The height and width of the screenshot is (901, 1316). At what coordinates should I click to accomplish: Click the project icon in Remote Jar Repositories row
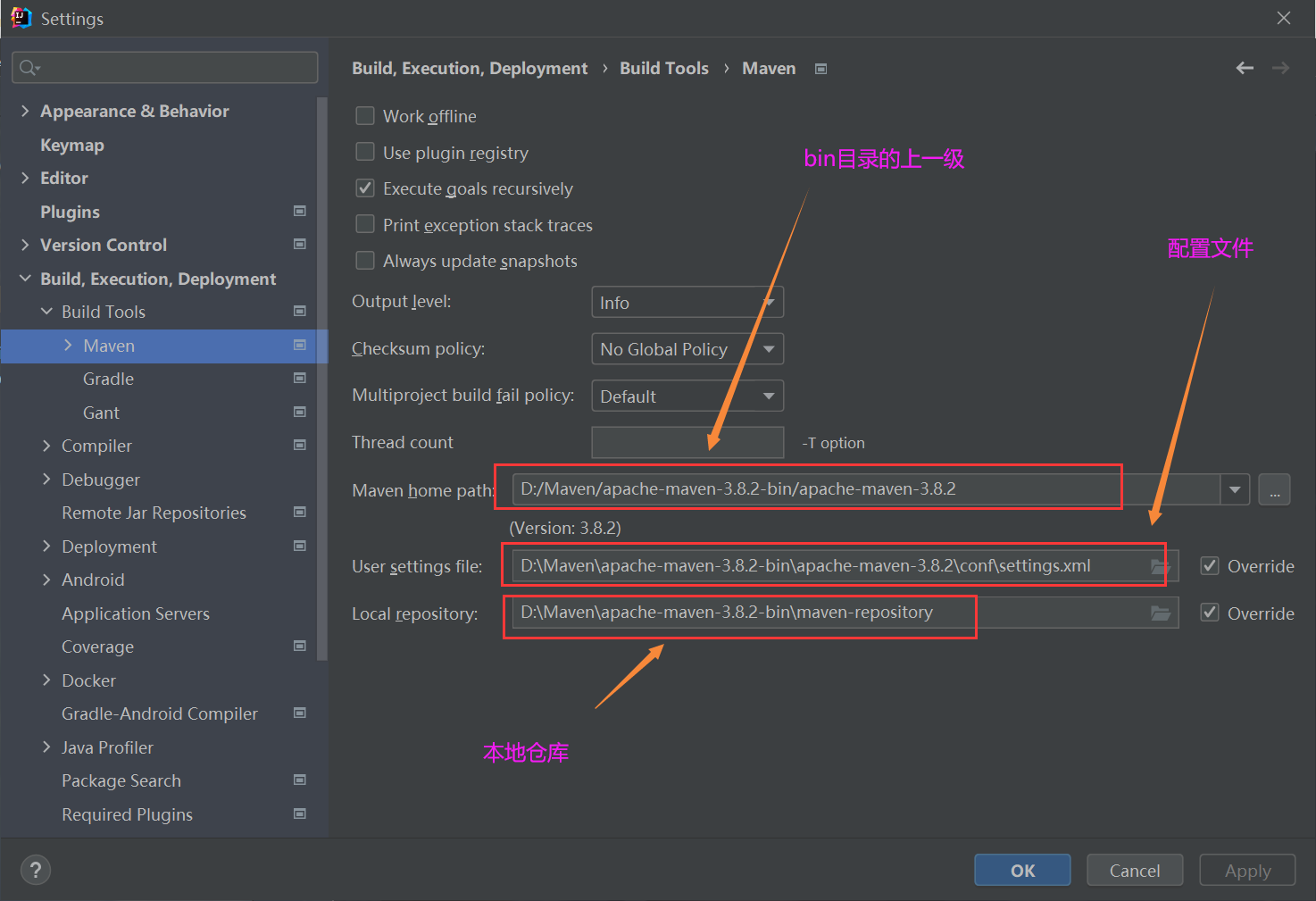(300, 512)
